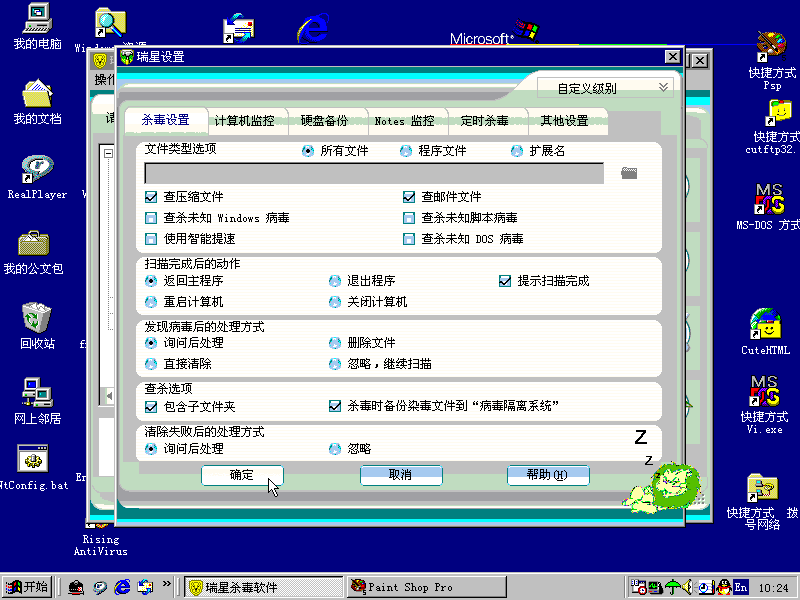Select the 程序文件 radio option
Viewport: 800px width, 600px height.
click(x=406, y=151)
